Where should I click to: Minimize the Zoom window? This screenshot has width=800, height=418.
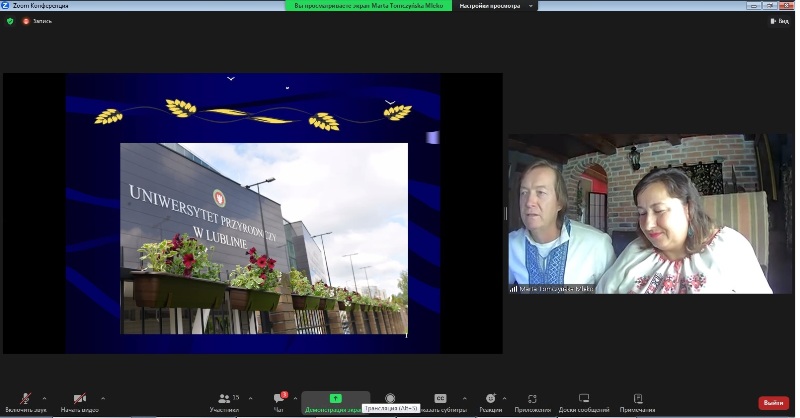[x=754, y=5]
